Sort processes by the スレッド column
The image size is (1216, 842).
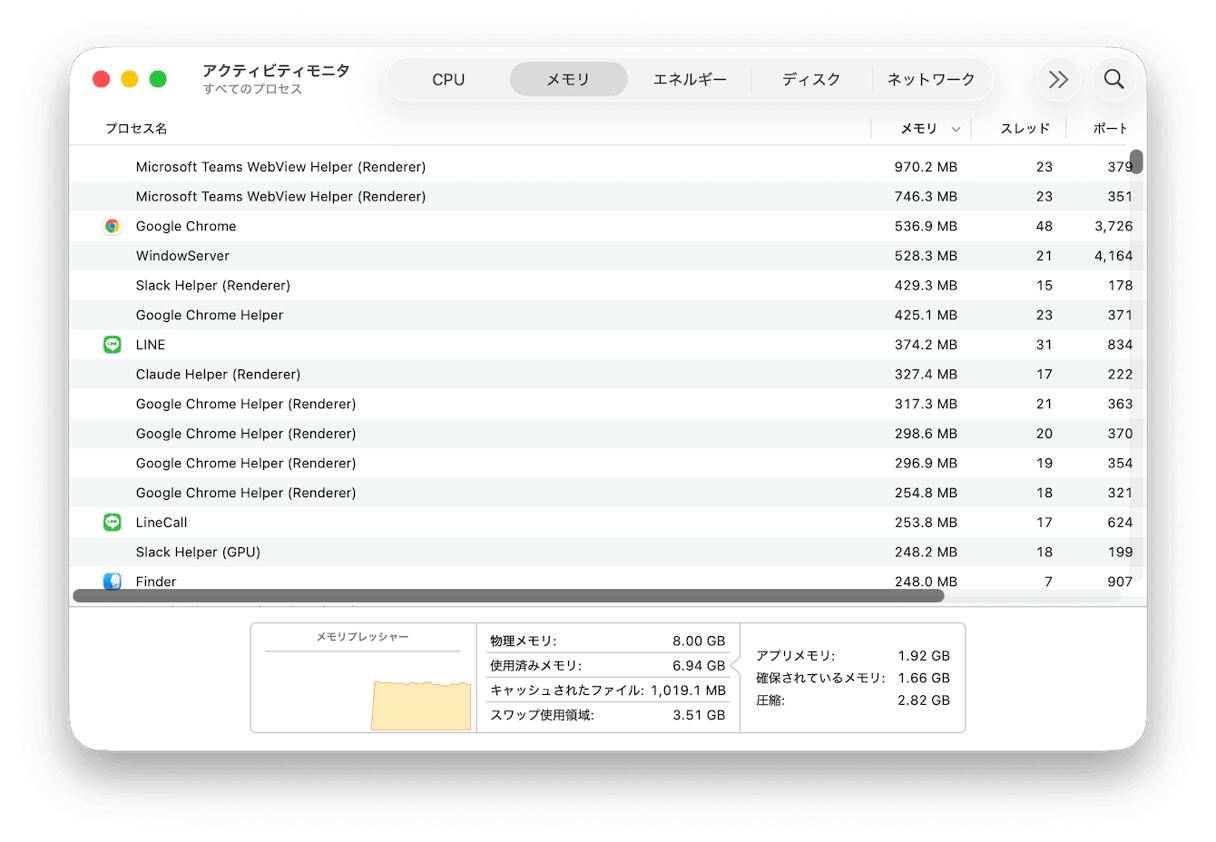[x=1025, y=128]
